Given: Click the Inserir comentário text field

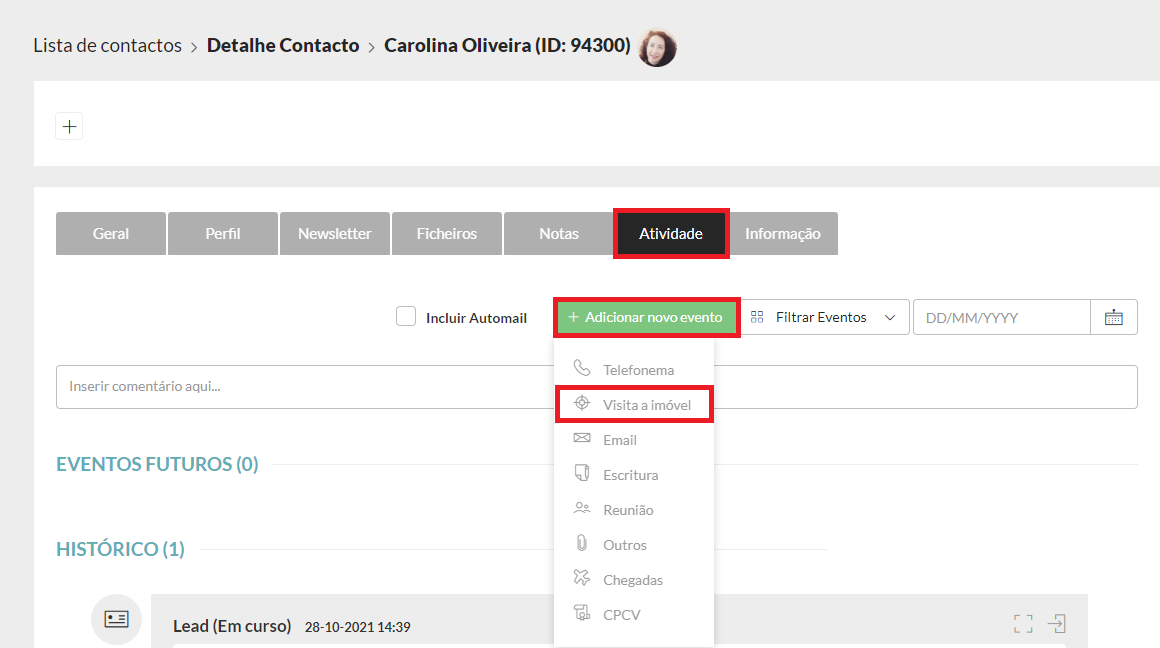Looking at the screenshot, I should click(x=300, y=386).
